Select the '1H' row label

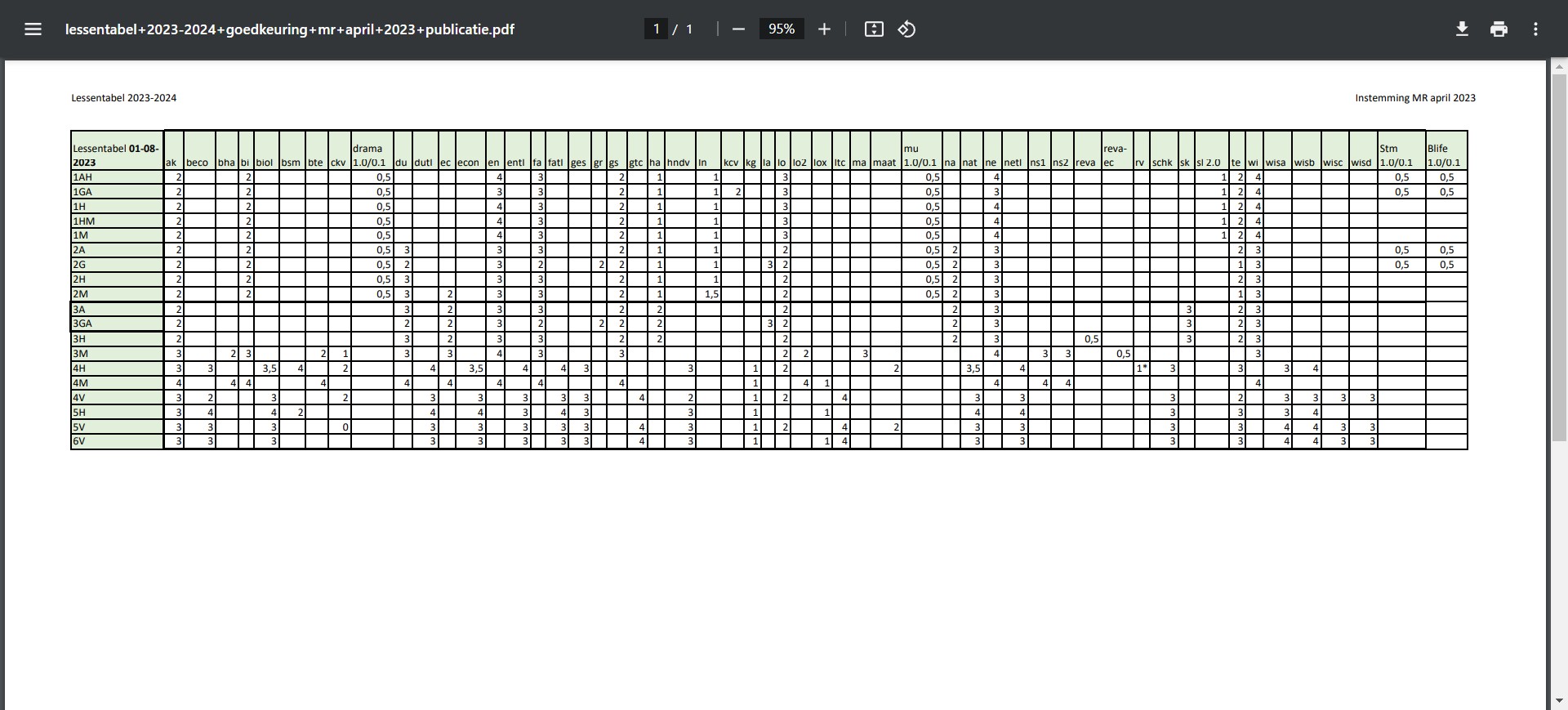point(118,207)
